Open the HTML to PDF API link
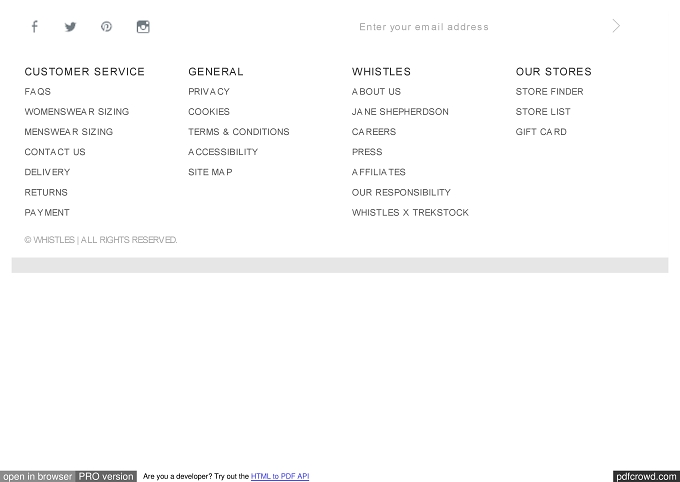 point(280,476)
